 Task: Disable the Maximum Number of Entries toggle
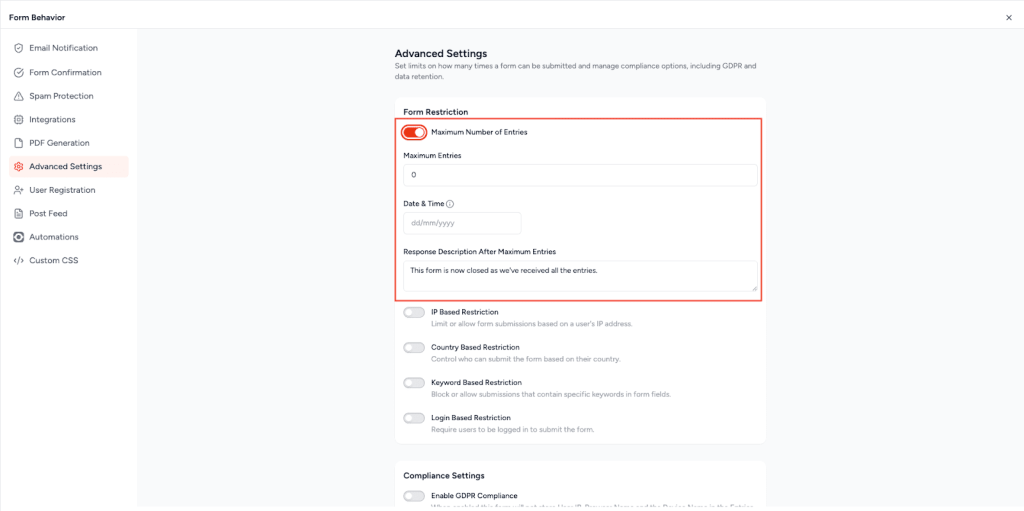414,132
